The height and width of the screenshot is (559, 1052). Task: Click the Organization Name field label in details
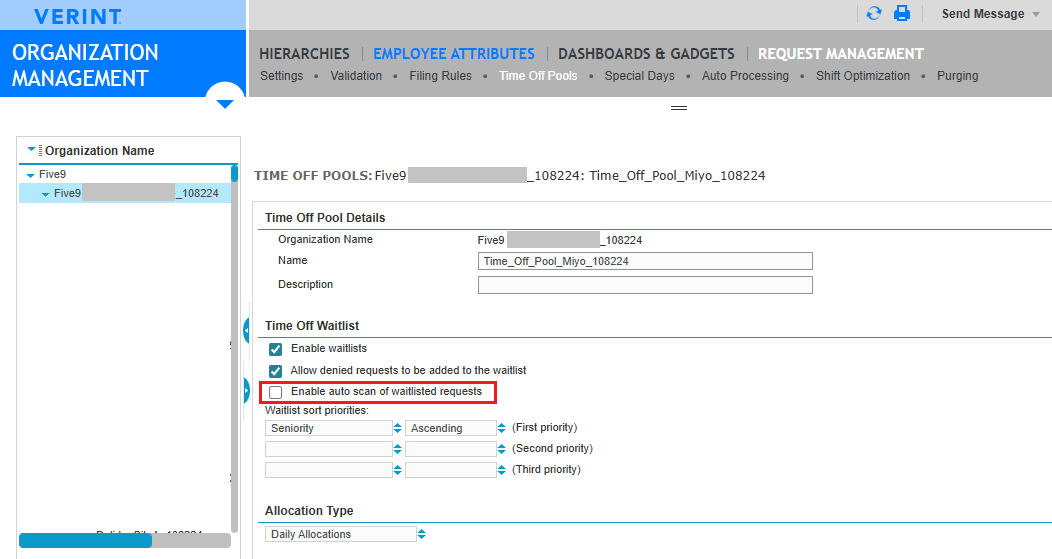click(325, 240)
